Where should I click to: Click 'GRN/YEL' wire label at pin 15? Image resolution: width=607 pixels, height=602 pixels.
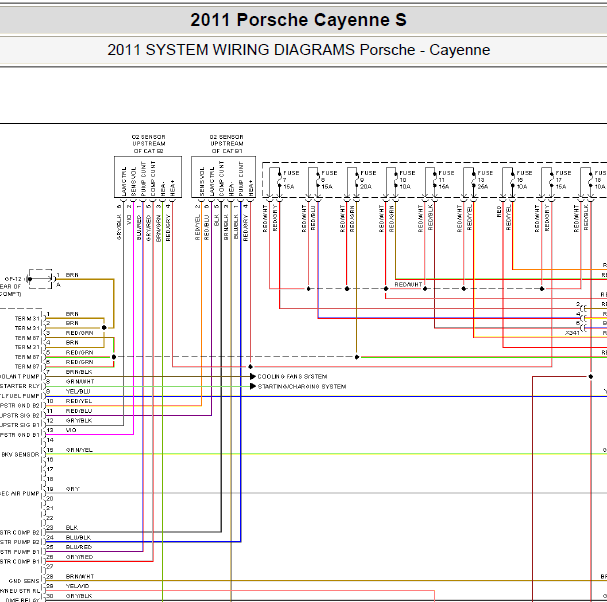click(x=79, y=450)
